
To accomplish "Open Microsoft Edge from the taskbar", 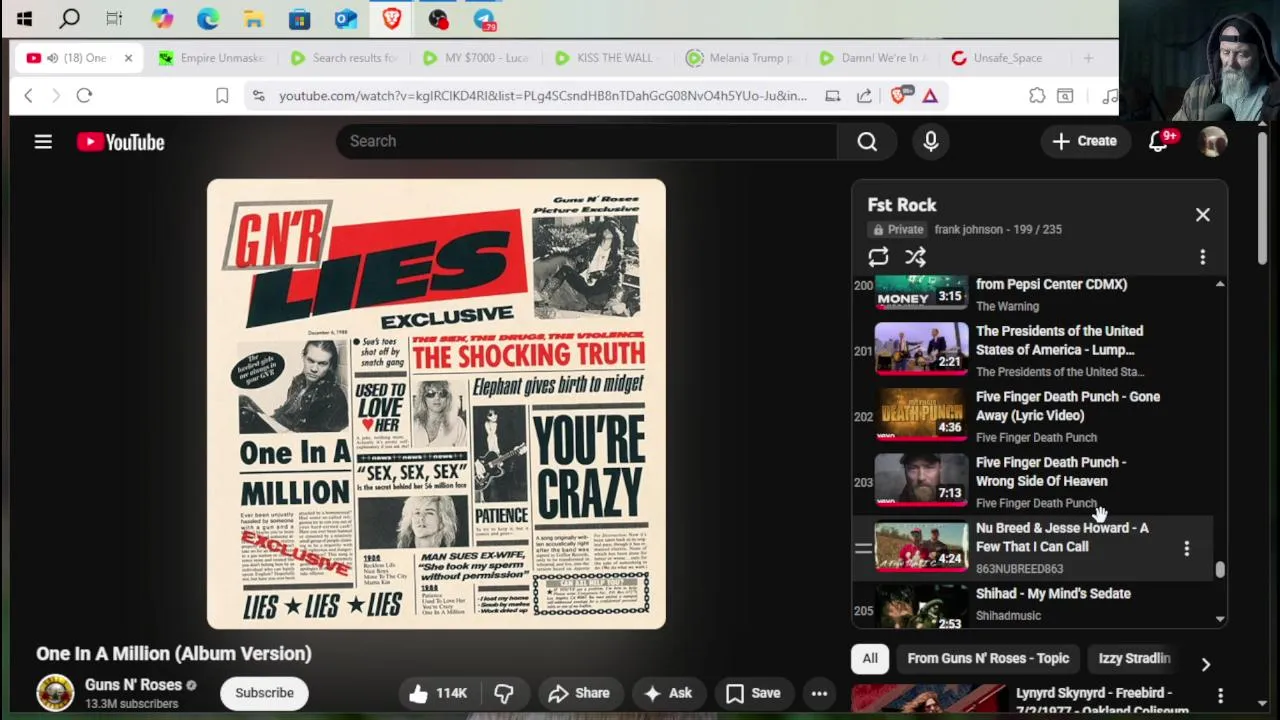I will pos(207,18).
